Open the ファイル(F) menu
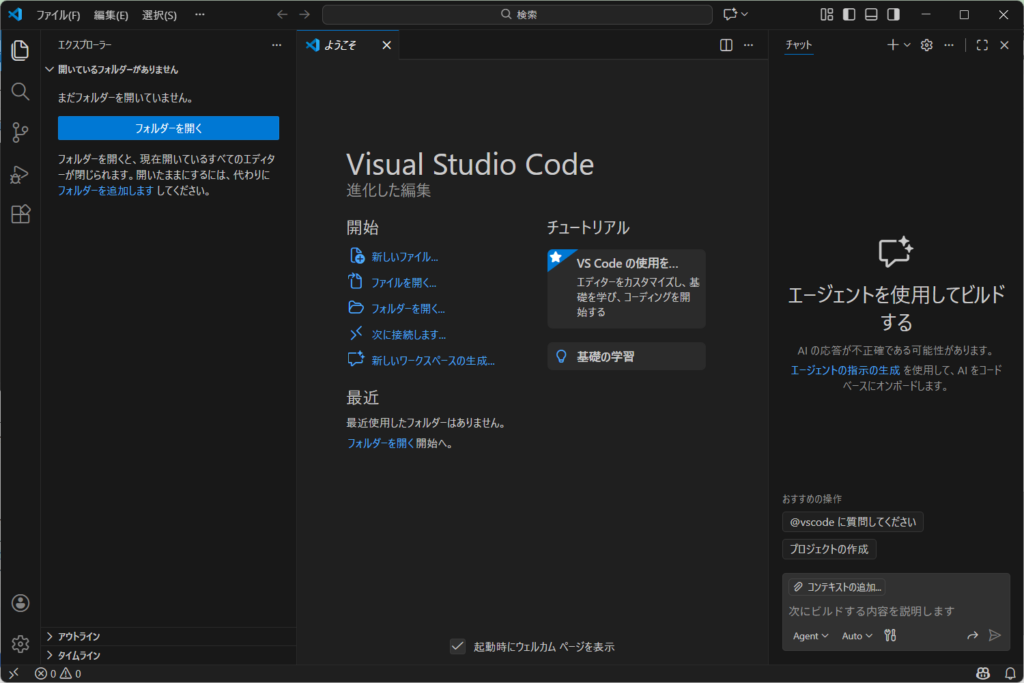This screenshot has height=683, width=1024. pyautogui.click(x=58, y=15)
